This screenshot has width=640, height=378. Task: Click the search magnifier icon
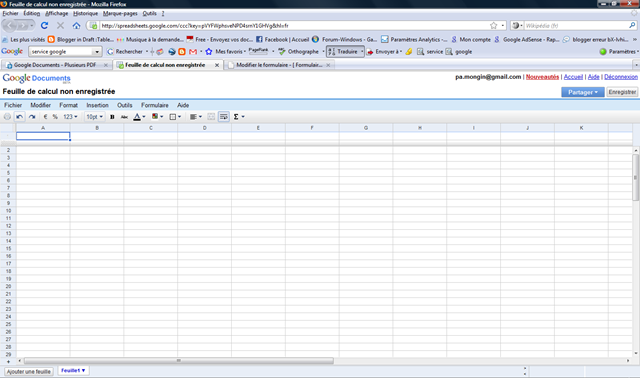point(632,25)
